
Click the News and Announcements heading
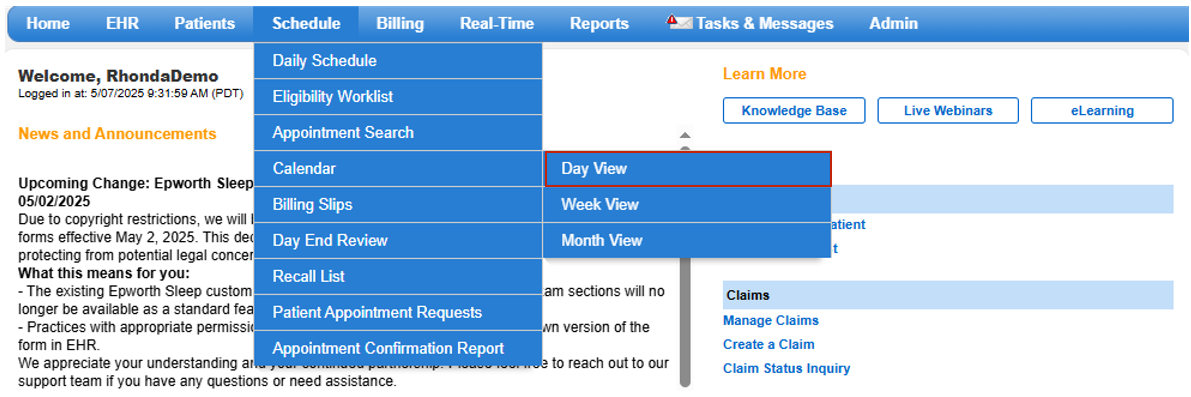[x=118, y=134]
